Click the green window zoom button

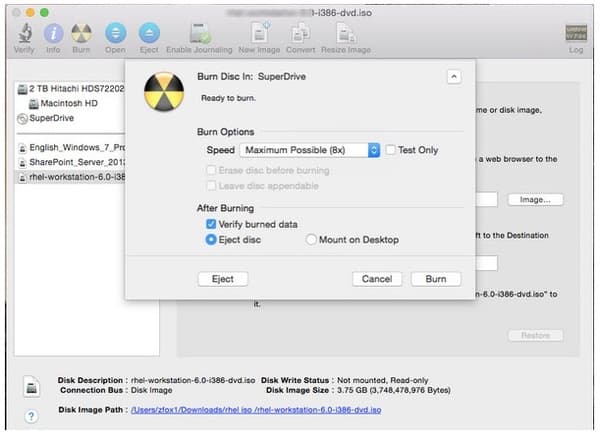44,13
